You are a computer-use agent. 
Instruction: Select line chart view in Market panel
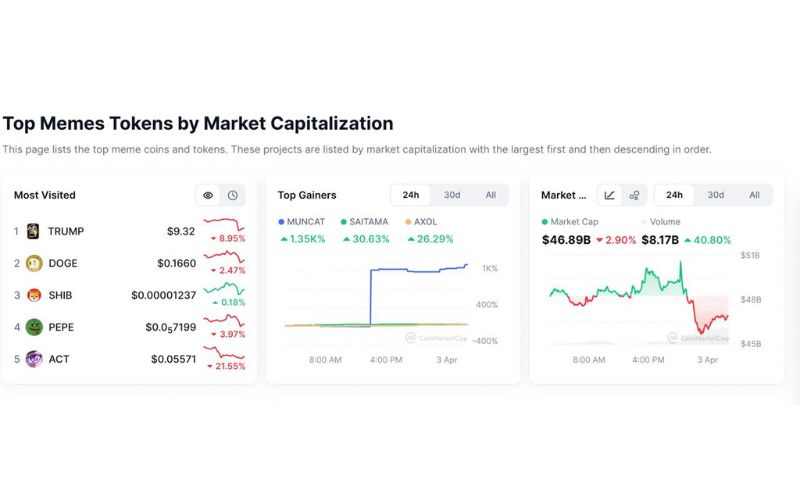tap(610, 195)
